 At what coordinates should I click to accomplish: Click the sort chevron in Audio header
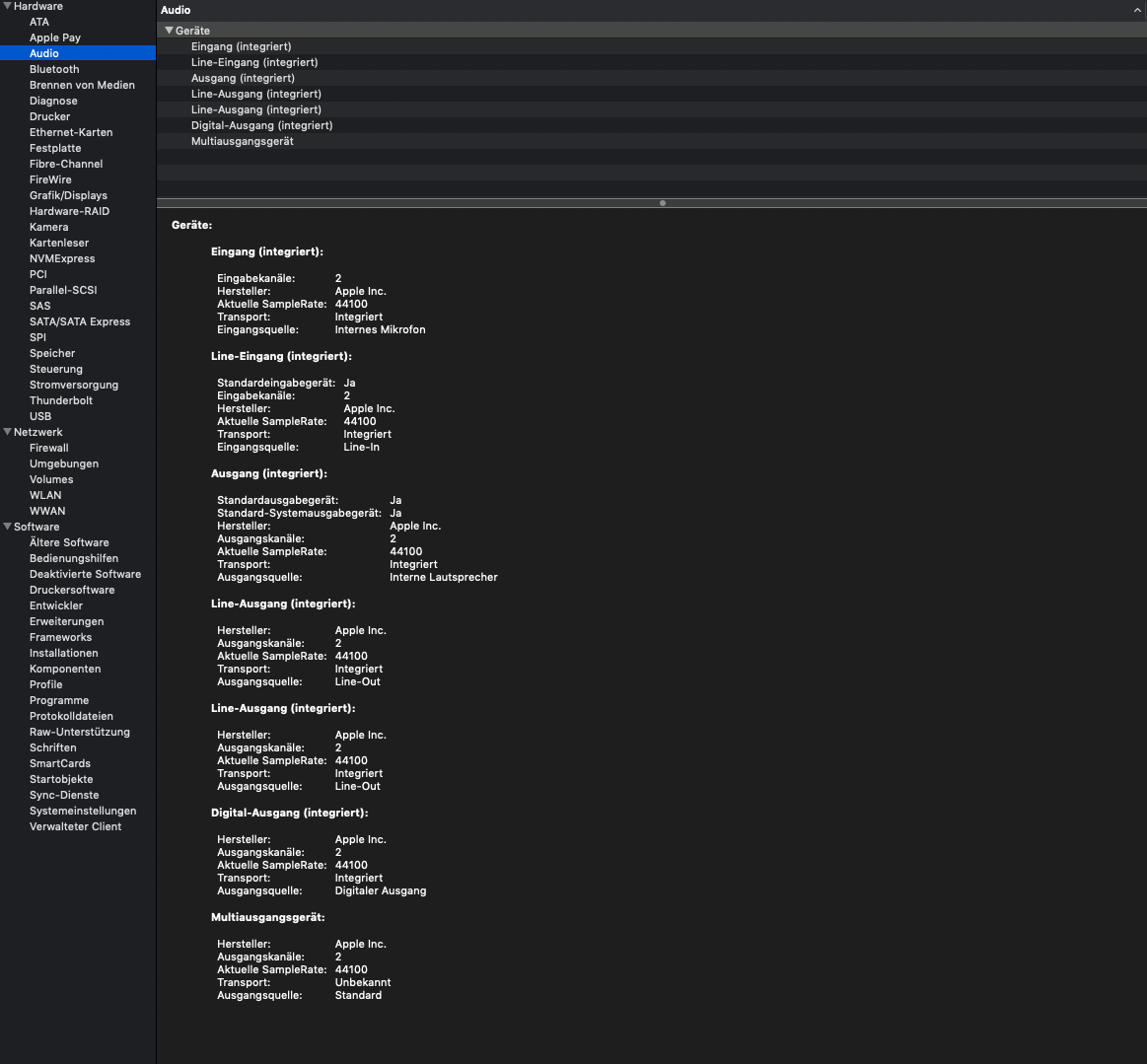(1137, 10)
